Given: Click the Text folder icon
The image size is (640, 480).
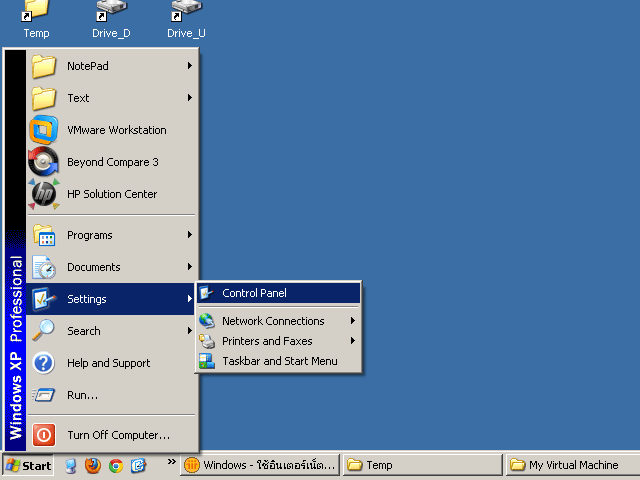Looking at the screenshot, I should [44, 98].
